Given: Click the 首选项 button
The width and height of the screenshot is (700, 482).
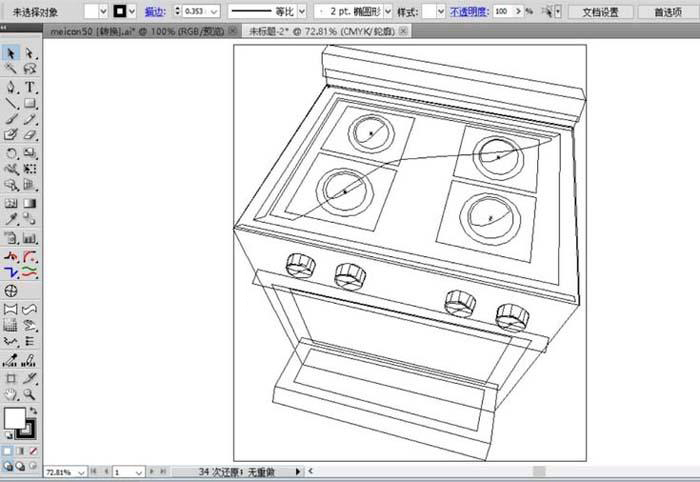Looking at the screenshot, I should [668, 12].
